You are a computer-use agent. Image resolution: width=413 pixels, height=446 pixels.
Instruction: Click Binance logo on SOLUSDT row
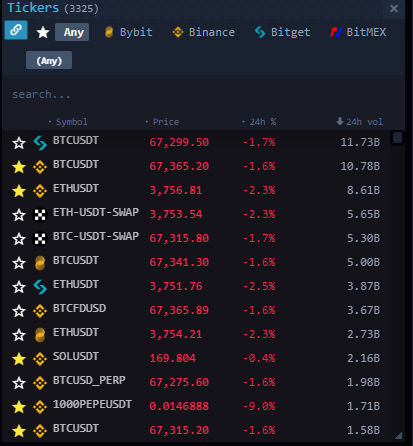click(x=40, y=359)
